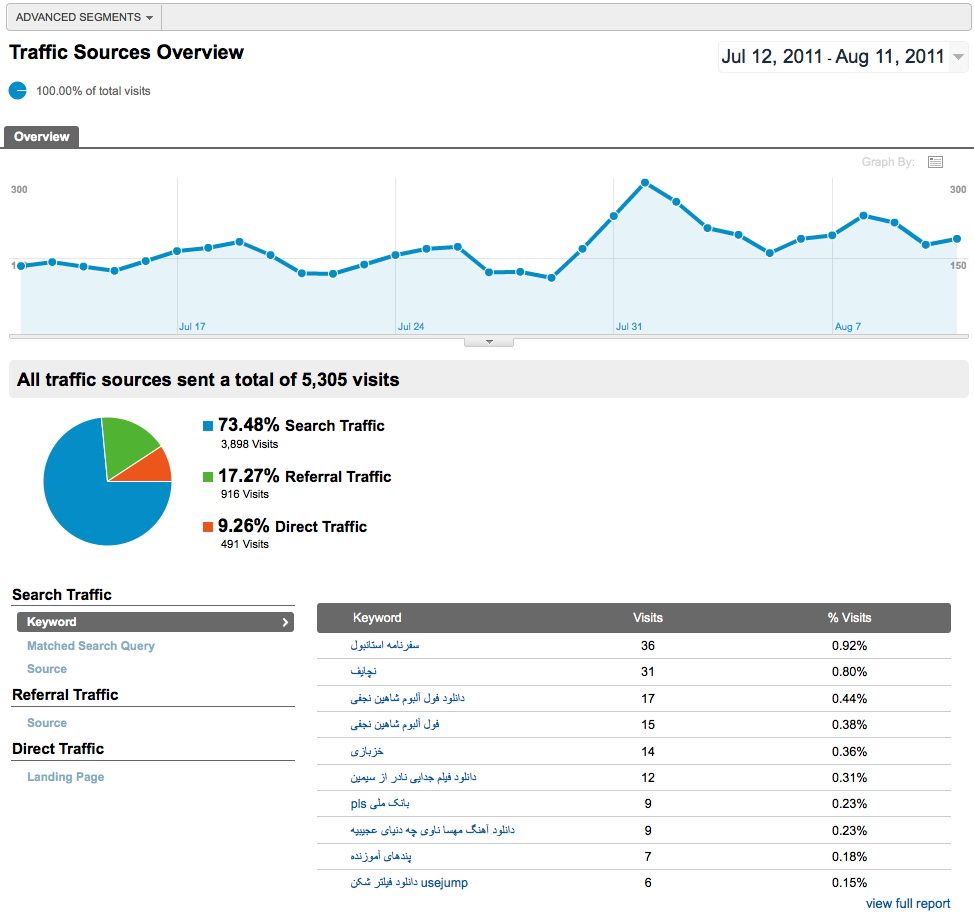Click the Jul 17 label on the chart axis
Screen dimensions: 974x912
(x=192, y=327)
